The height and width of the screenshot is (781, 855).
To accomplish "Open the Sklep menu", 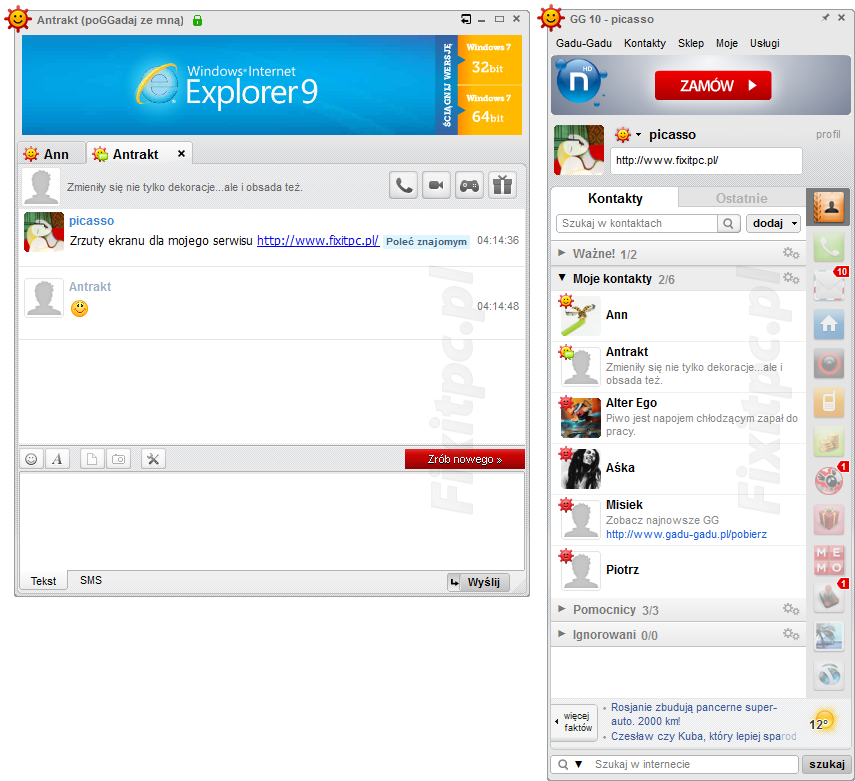I will [690, 43].
